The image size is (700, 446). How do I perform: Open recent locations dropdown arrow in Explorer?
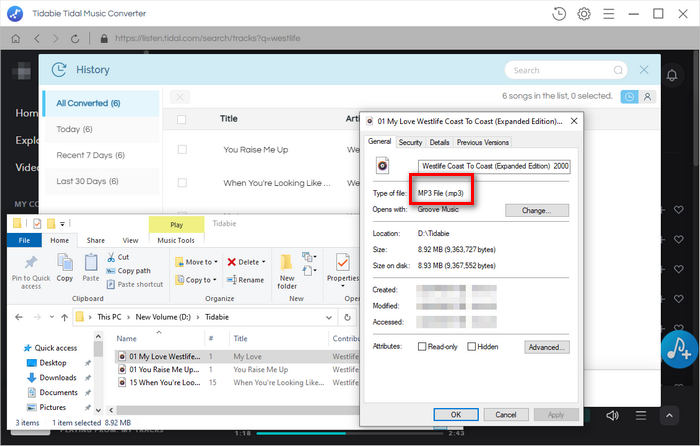52,317
